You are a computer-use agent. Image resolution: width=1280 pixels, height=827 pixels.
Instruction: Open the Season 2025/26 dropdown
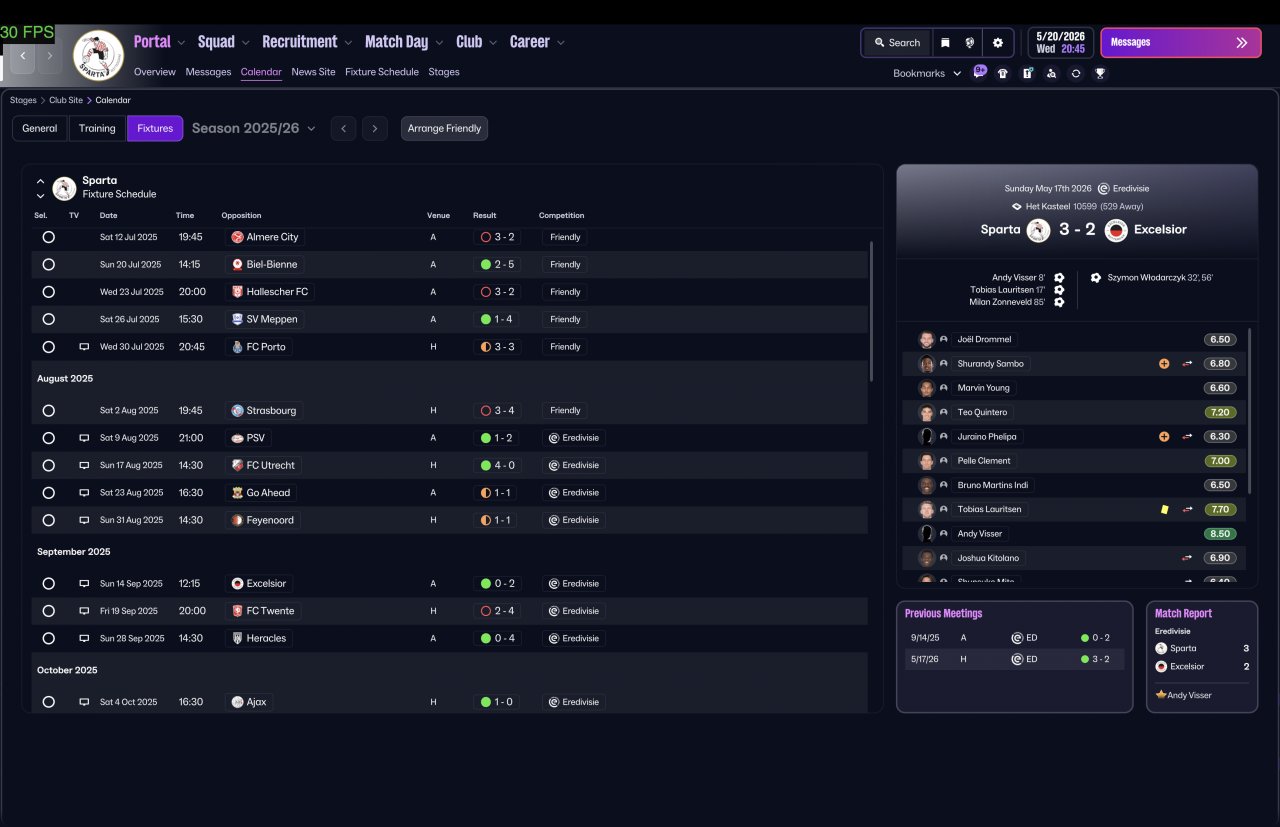(254, 129)
